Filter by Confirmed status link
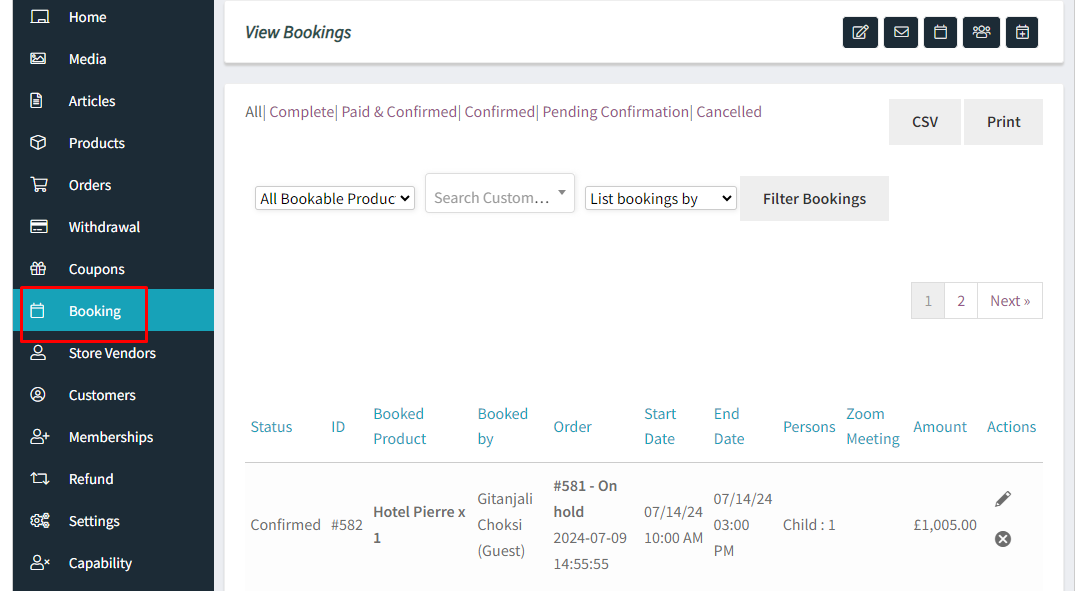Screen dimensions: 1084x591 (x=499, y=112)
